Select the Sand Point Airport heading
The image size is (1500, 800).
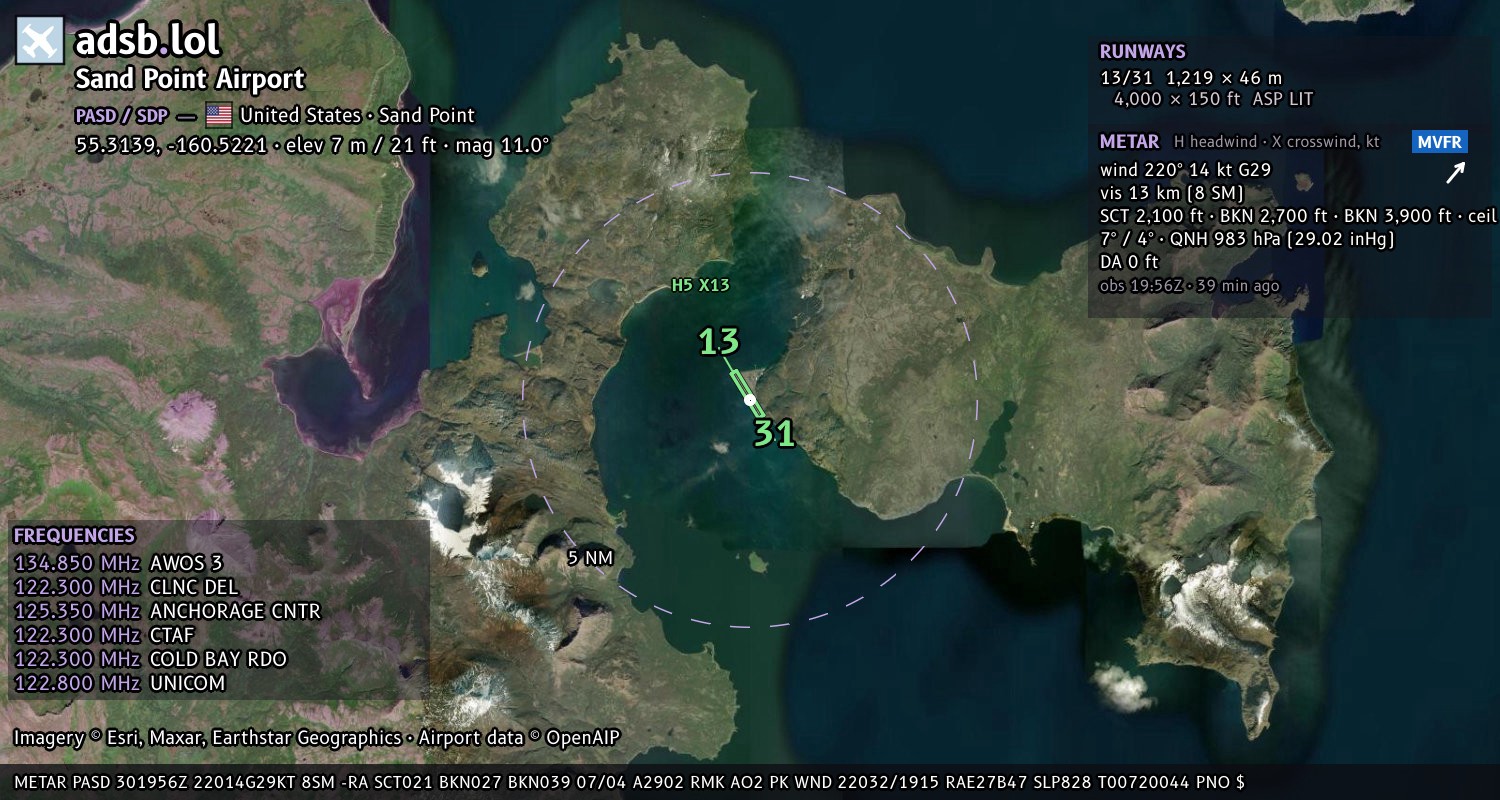tap(190, 79)
